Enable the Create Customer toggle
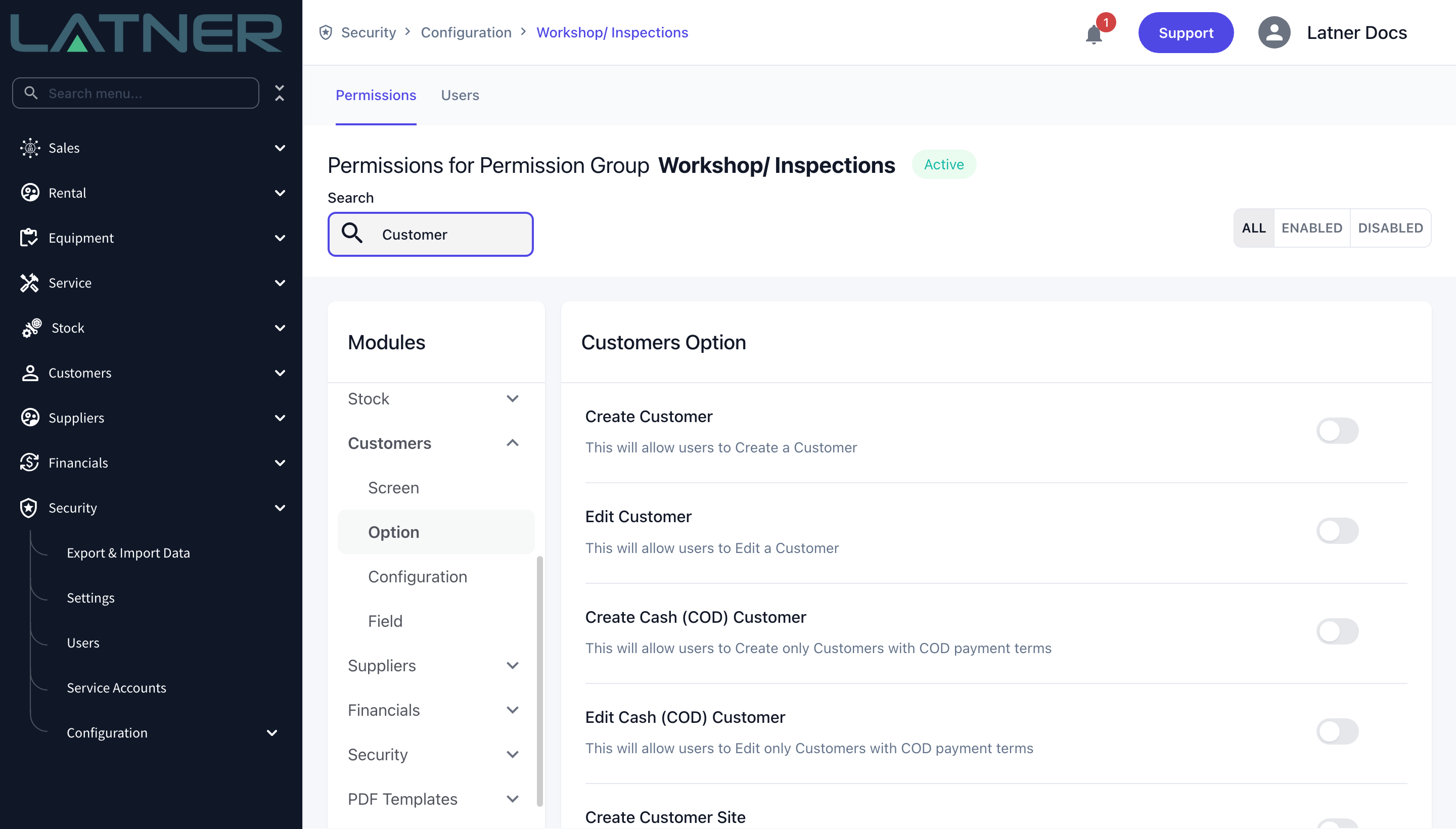 pos(1337,431)
